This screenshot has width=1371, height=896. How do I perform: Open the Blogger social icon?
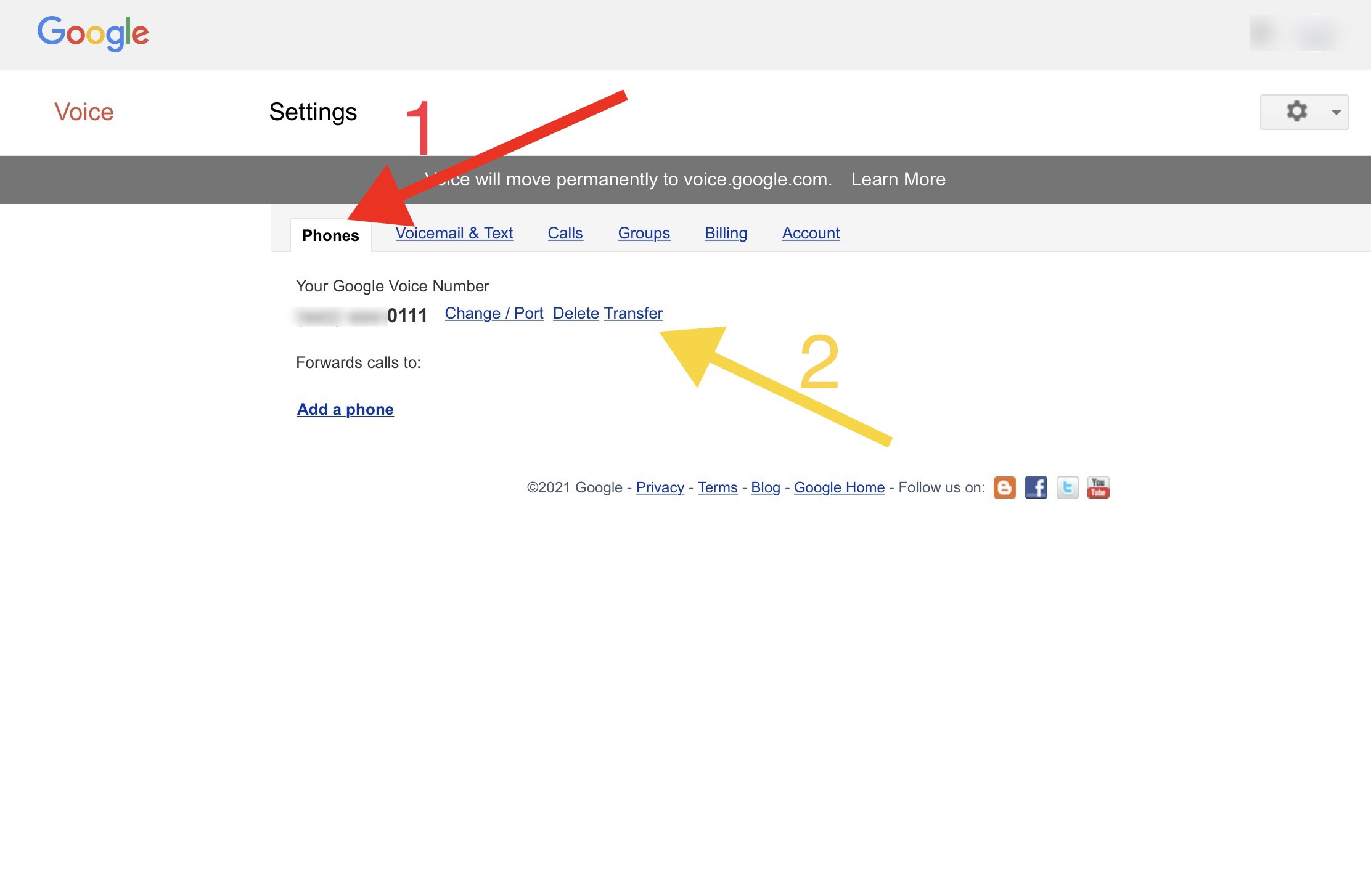(1004, 487)
